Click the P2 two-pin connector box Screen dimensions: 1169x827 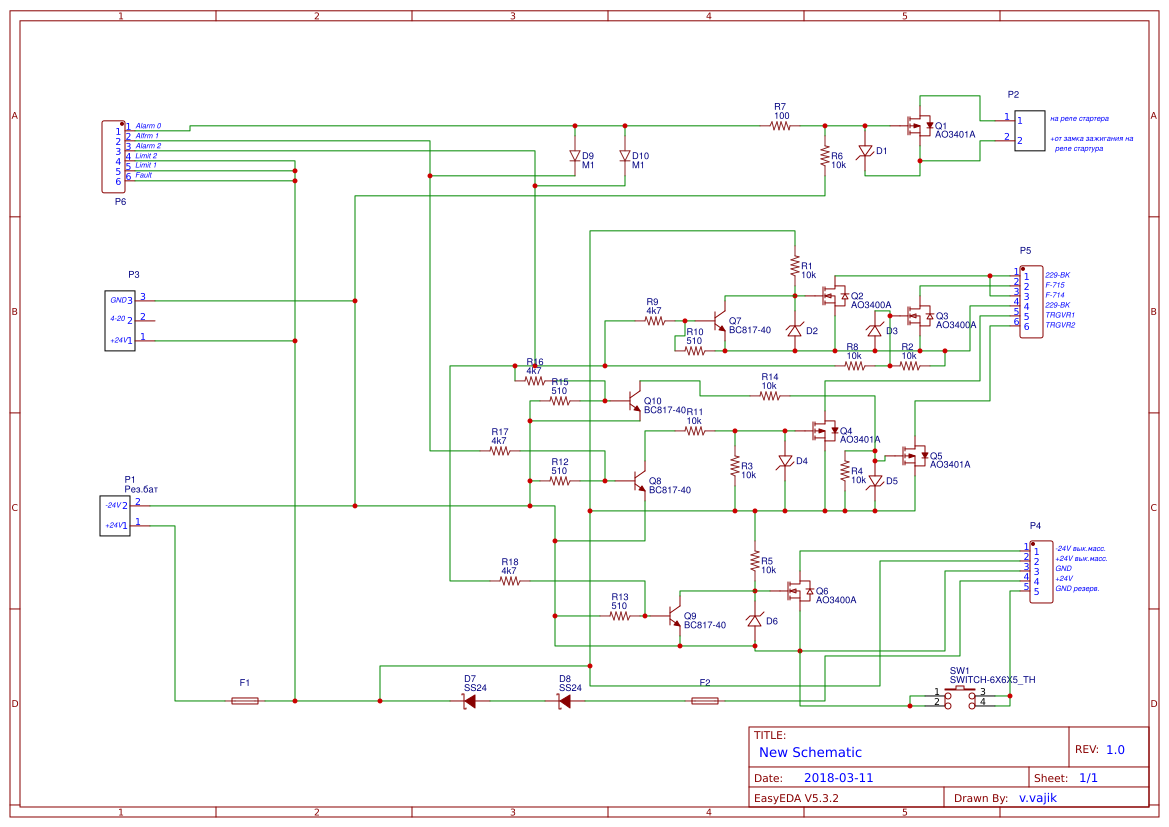(1030, 131)
